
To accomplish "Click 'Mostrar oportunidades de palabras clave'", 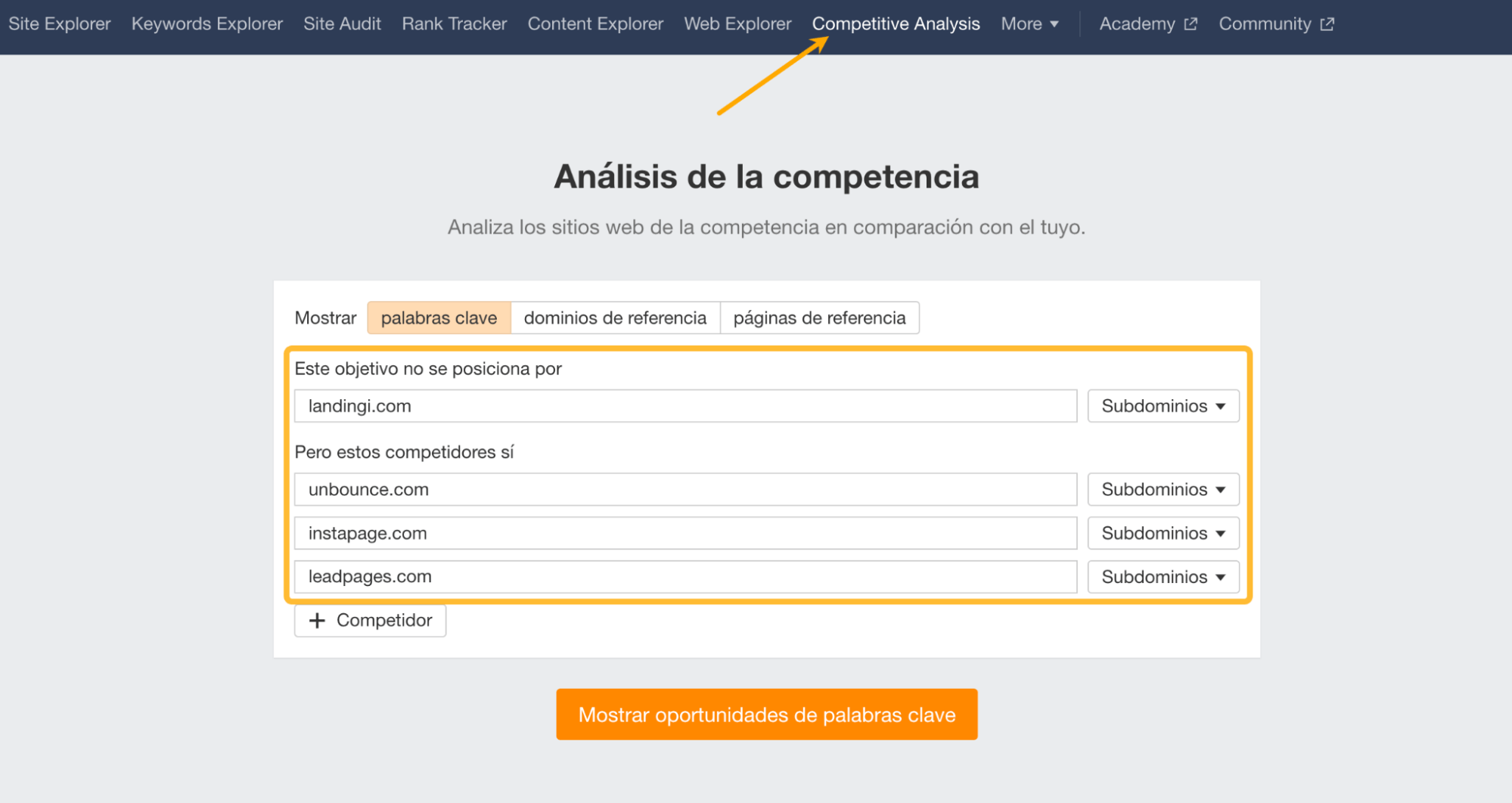I will pyautogui.click(x=766, y=714).
